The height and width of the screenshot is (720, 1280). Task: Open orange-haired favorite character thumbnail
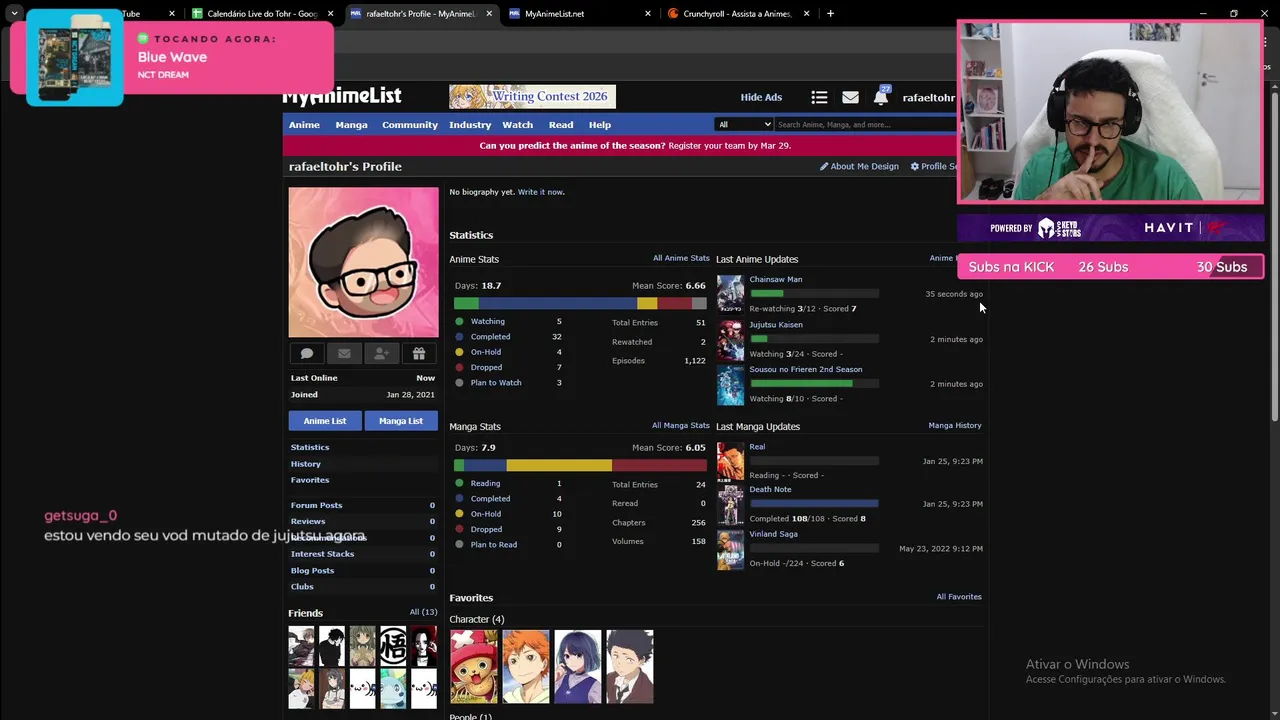[x=526, y=667]
